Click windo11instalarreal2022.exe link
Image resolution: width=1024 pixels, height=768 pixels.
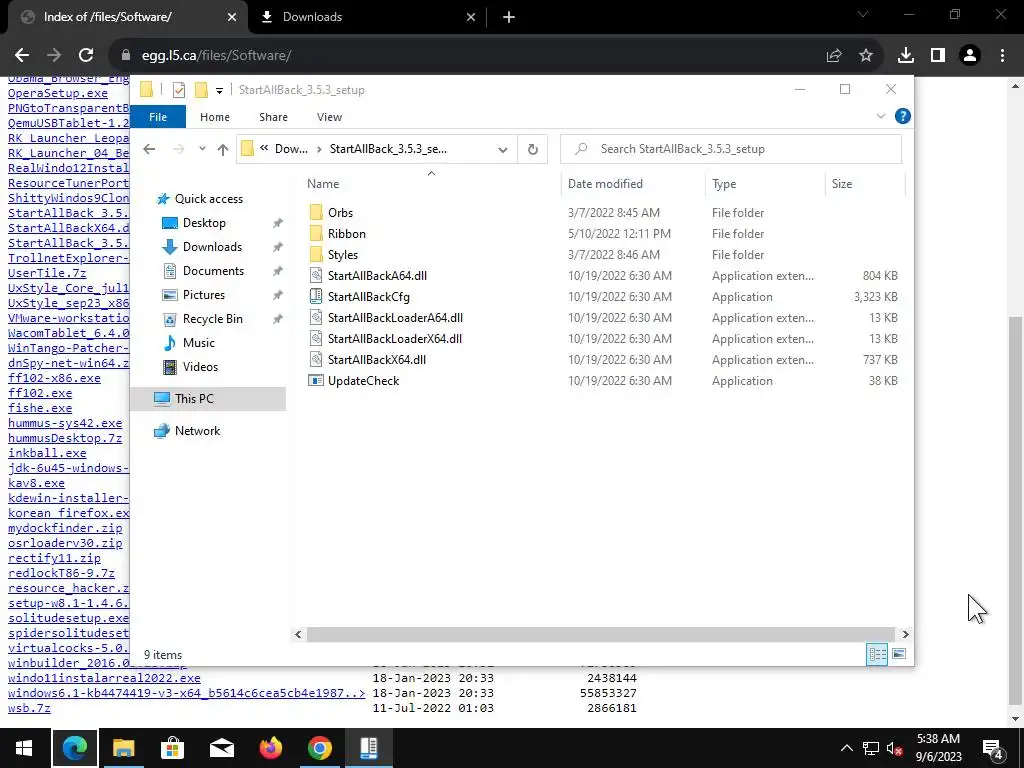(x=104, y=678)
